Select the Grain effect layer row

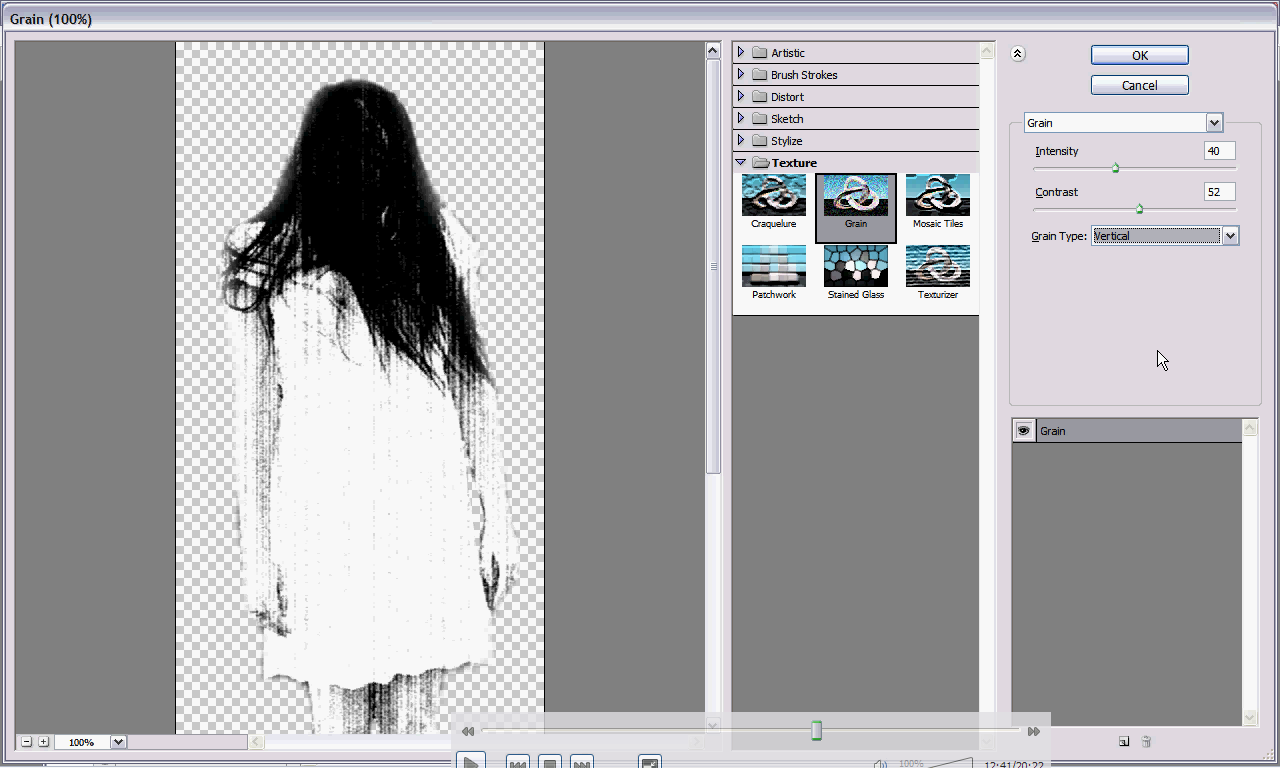(x=1127, y=431)
